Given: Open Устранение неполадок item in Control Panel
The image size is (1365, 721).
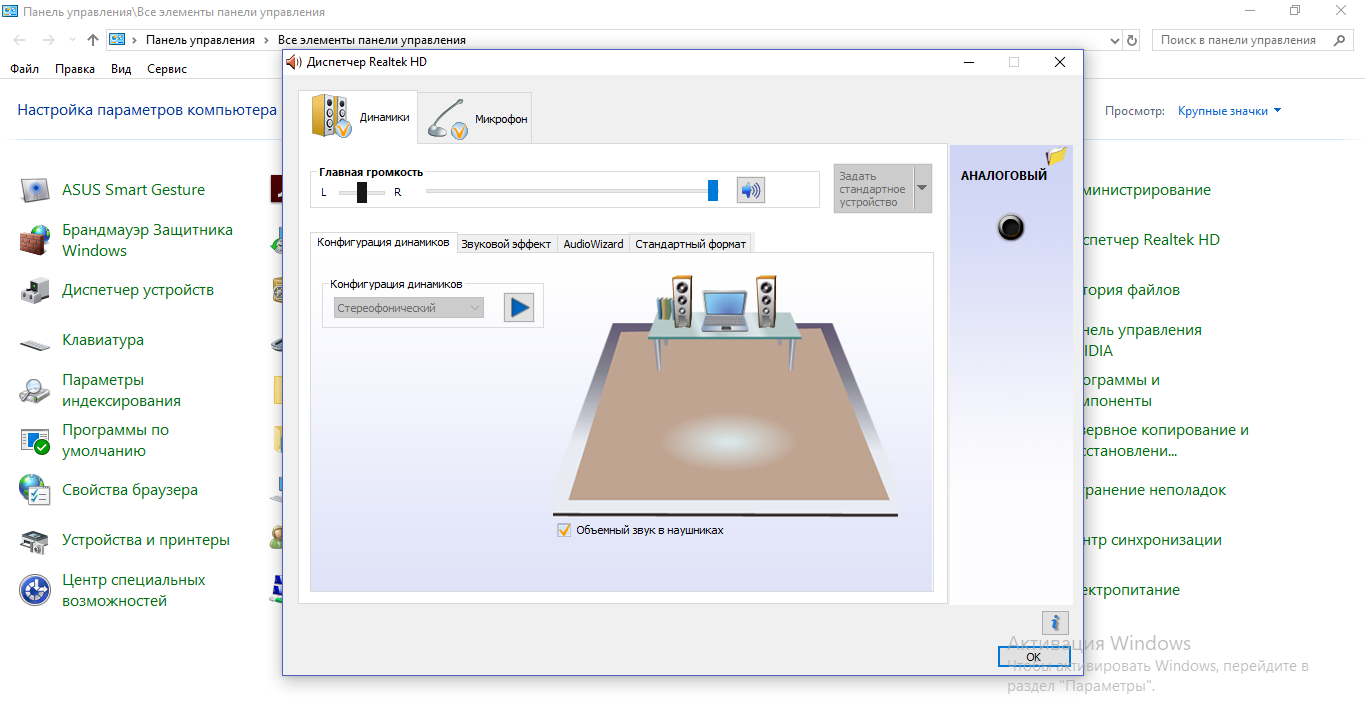Looking at the screenshot, I should pyautogui.click(x=1152, y=490).
